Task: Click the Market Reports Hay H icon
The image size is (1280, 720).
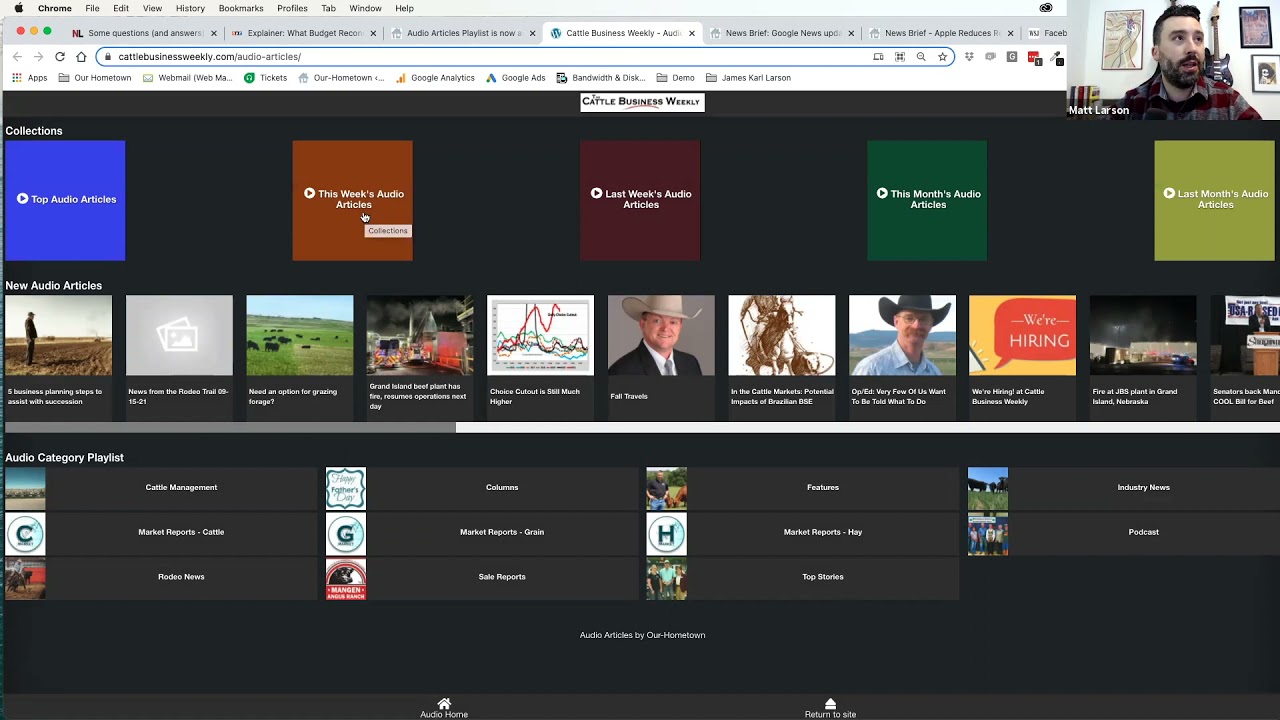Action: tap(667, 533)
